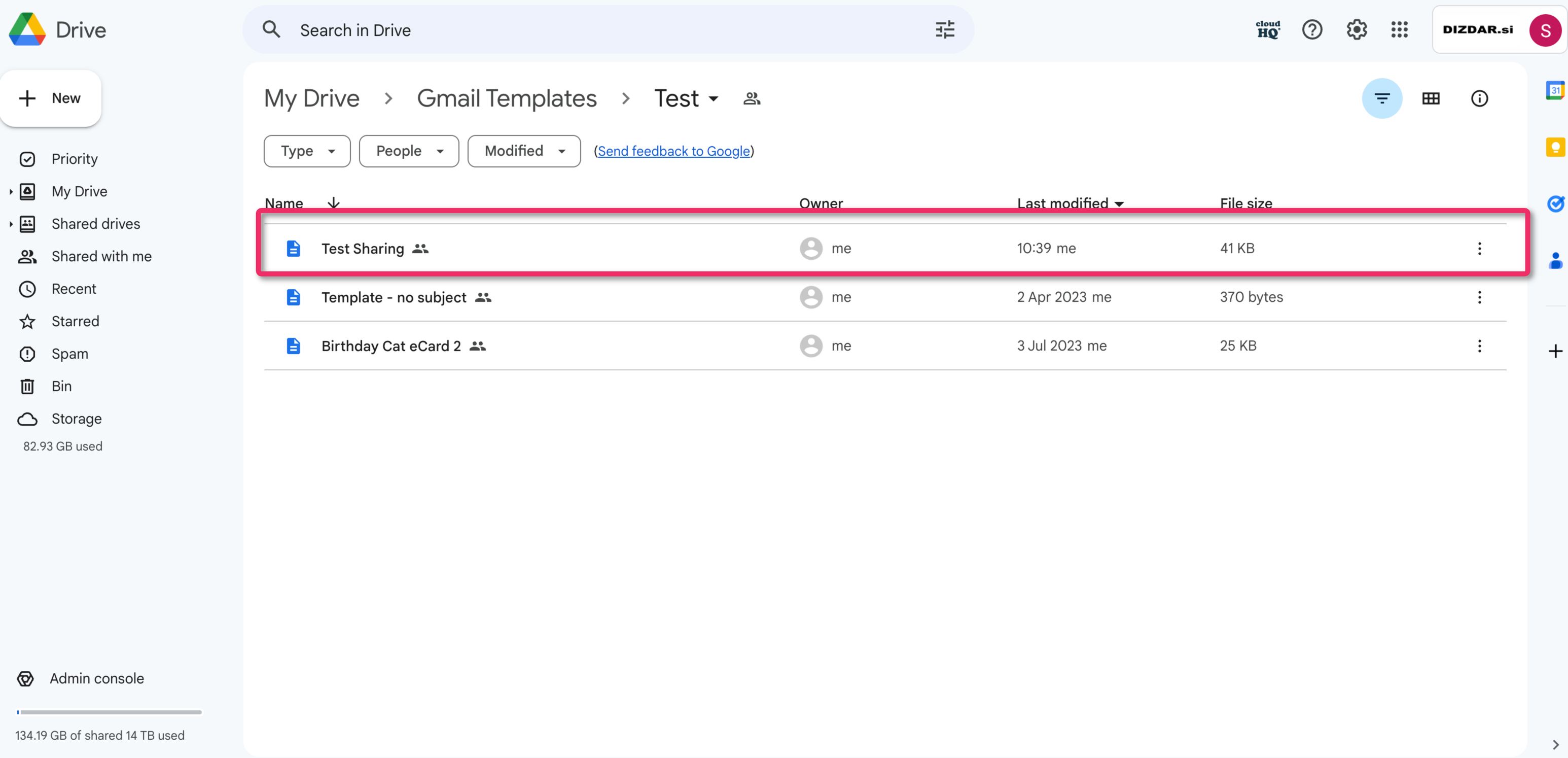Image resolution: width=1568 pixels, height=758 pixels.
Task: Select the Test Sharing file name
Action: [x=362, y=249]
